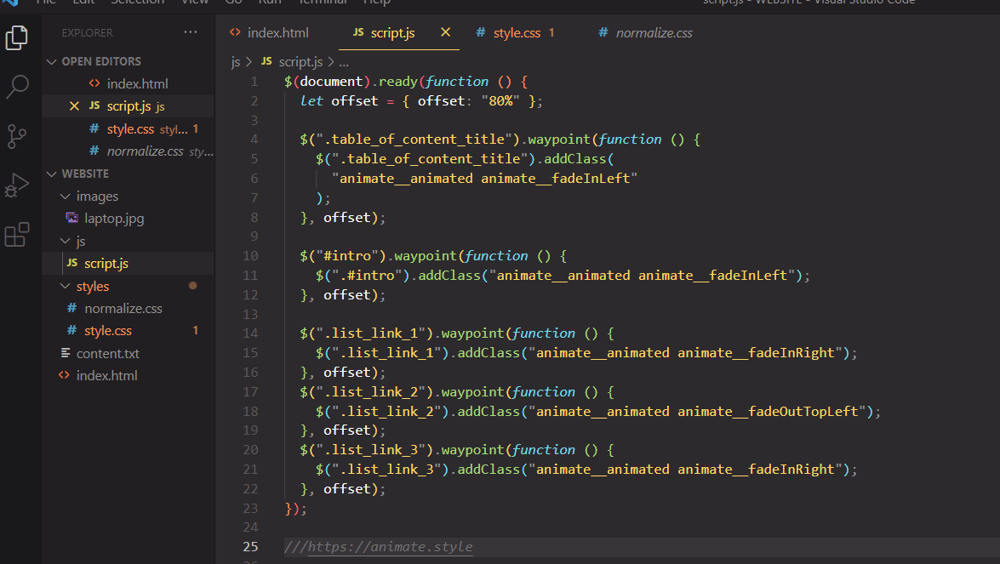Open the Source Control view

tap(17, 136)
